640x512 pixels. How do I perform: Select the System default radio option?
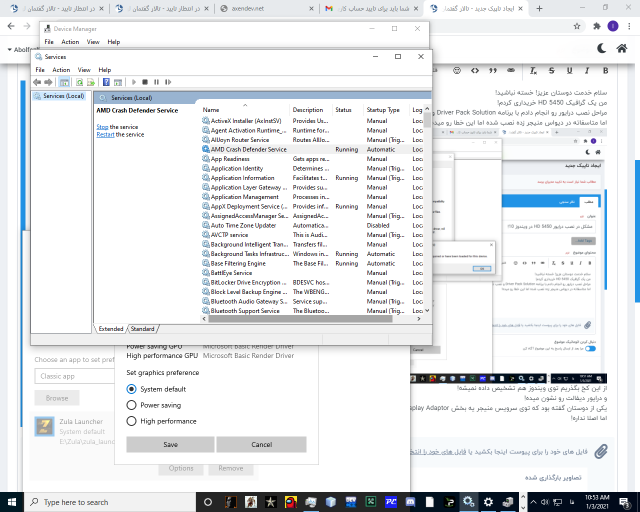click(x=132, y=389)
